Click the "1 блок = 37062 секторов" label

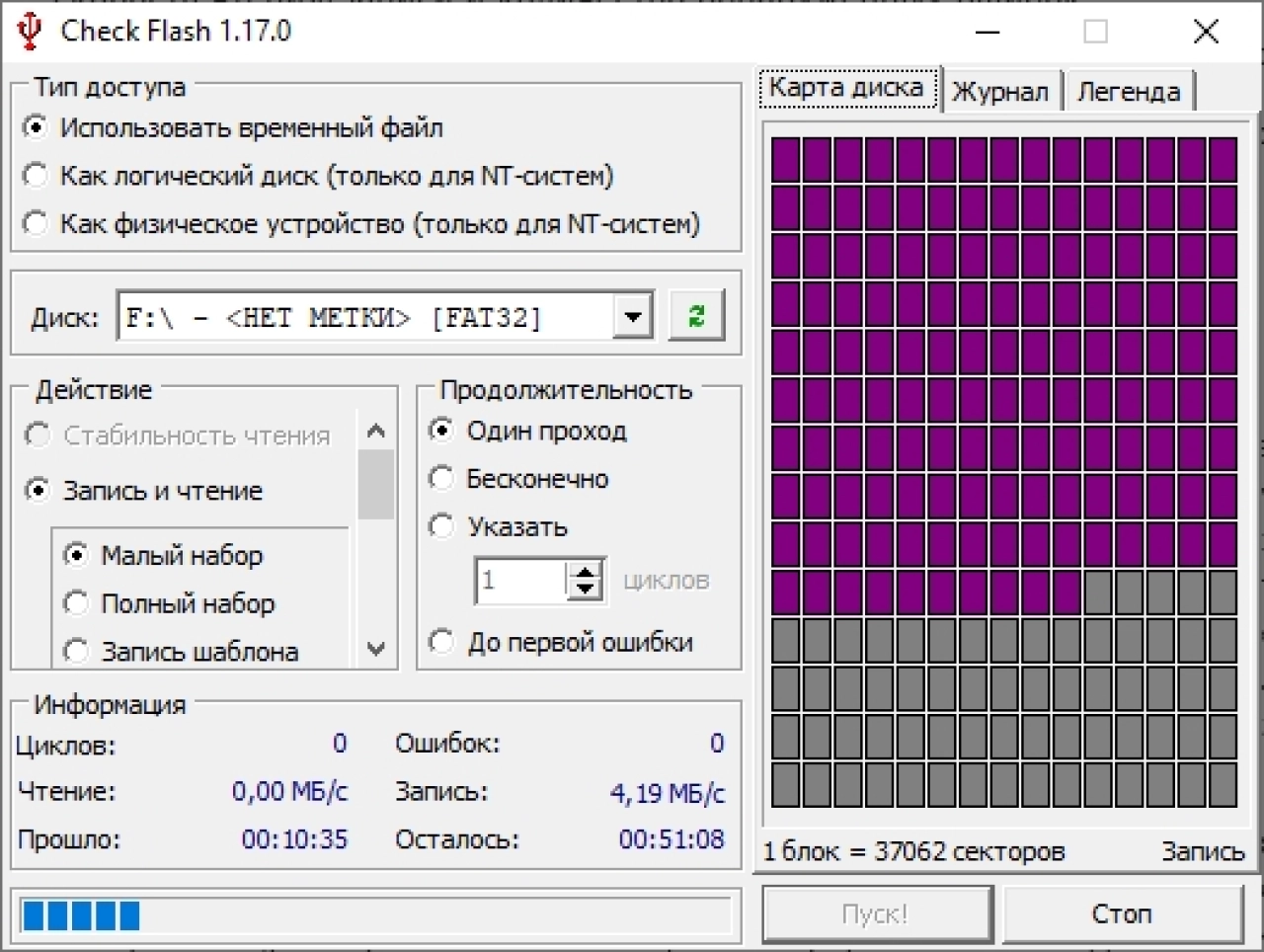coord(913,851)
